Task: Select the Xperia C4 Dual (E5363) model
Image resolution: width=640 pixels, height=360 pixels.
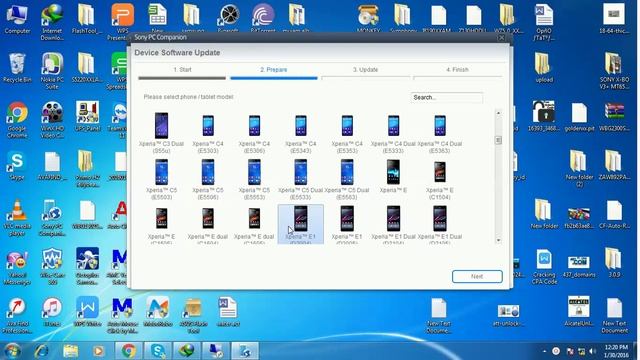Action: point(440,133)
